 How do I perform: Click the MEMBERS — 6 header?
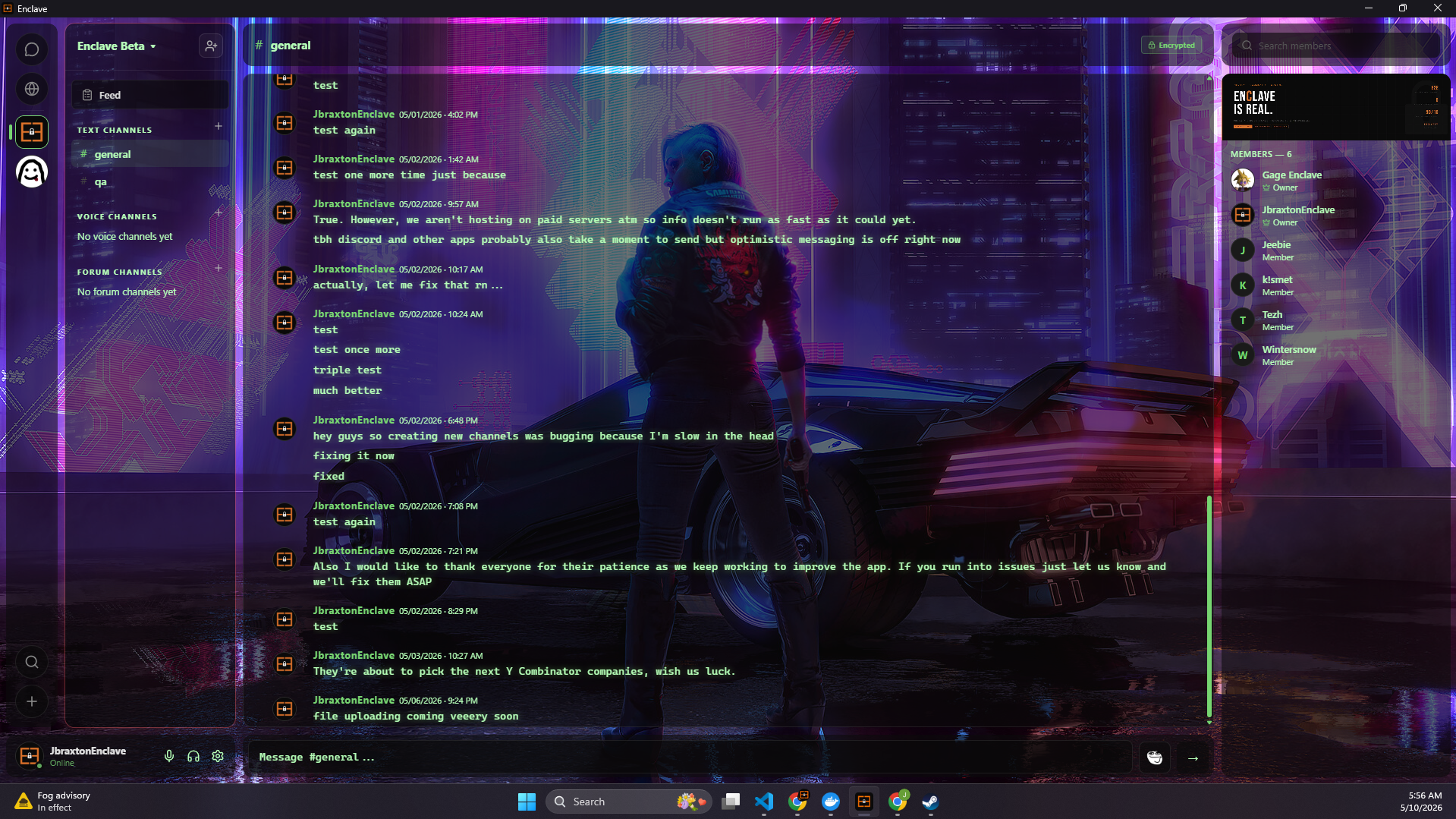[x=1261, y=154]
